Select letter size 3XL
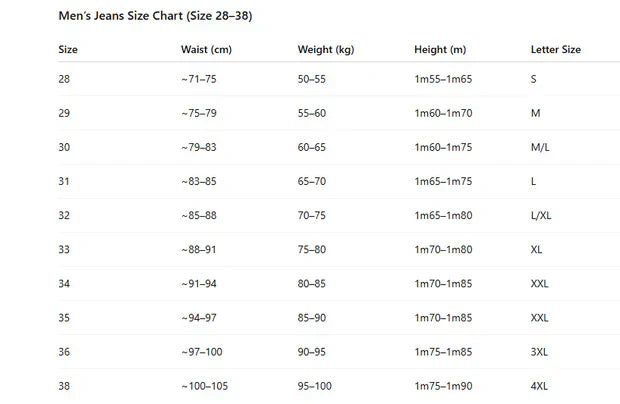 (x=539, y=352)
